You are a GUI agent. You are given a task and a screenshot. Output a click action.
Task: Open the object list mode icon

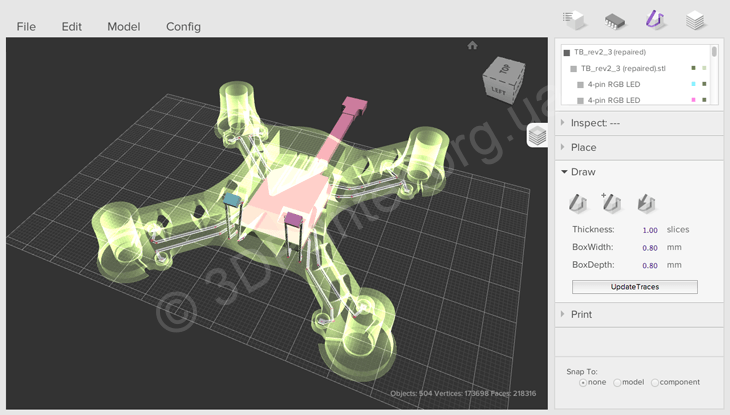point(574,19)
